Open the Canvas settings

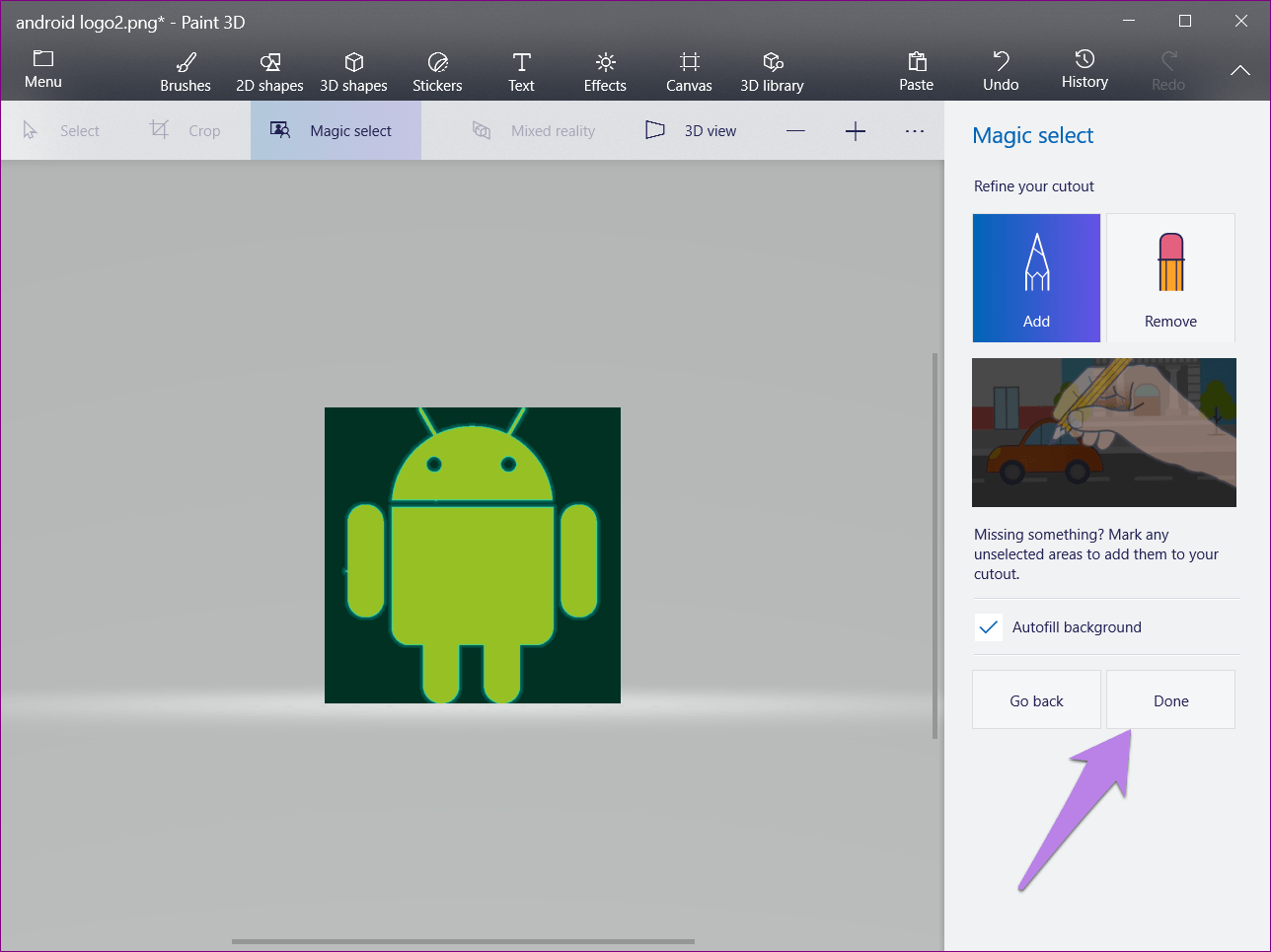point(689,72)
